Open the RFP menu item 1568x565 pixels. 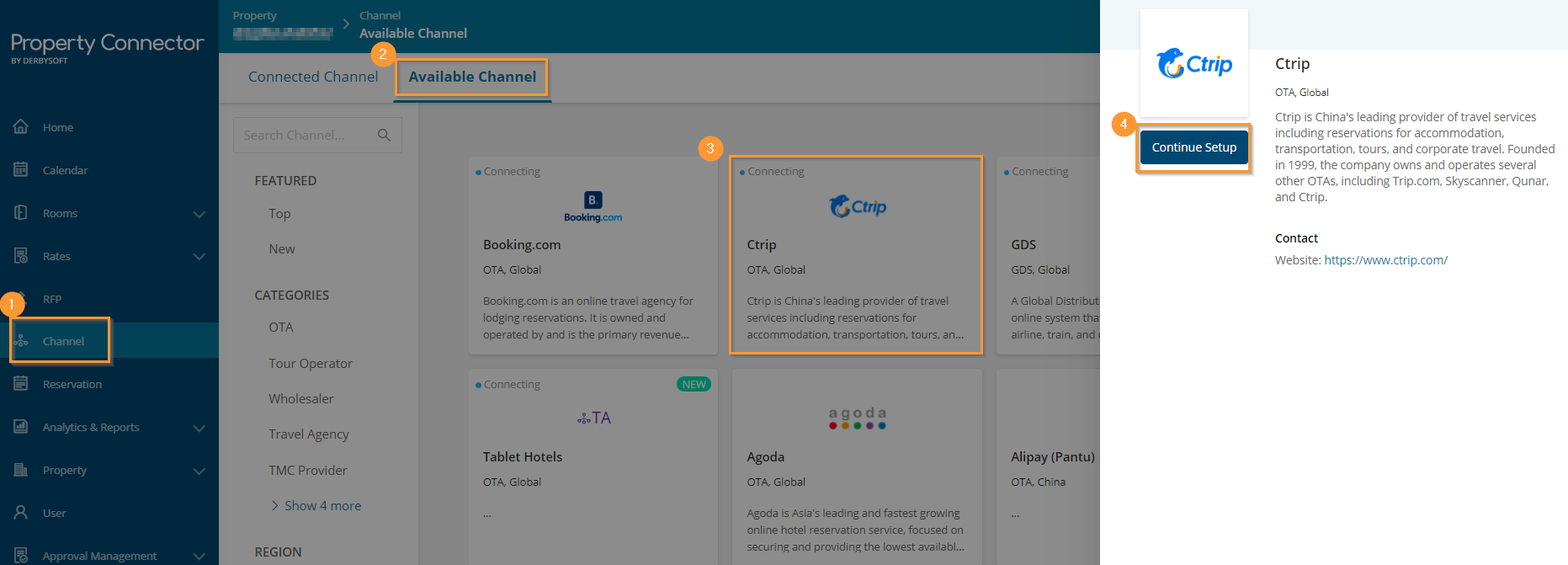[x=52, y=299]
